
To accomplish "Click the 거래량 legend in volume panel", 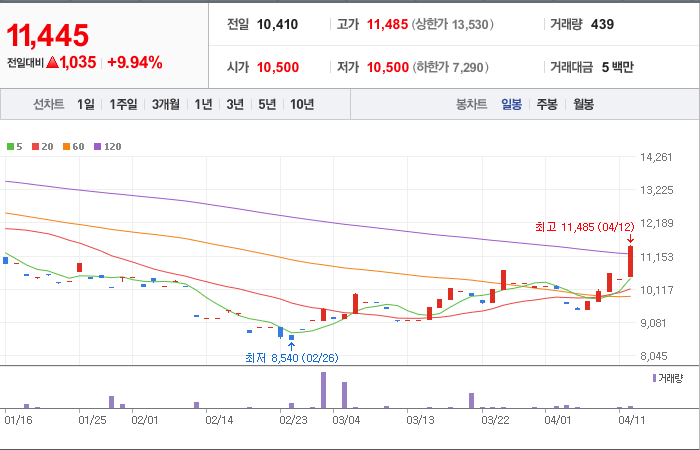I will (667, 379).
